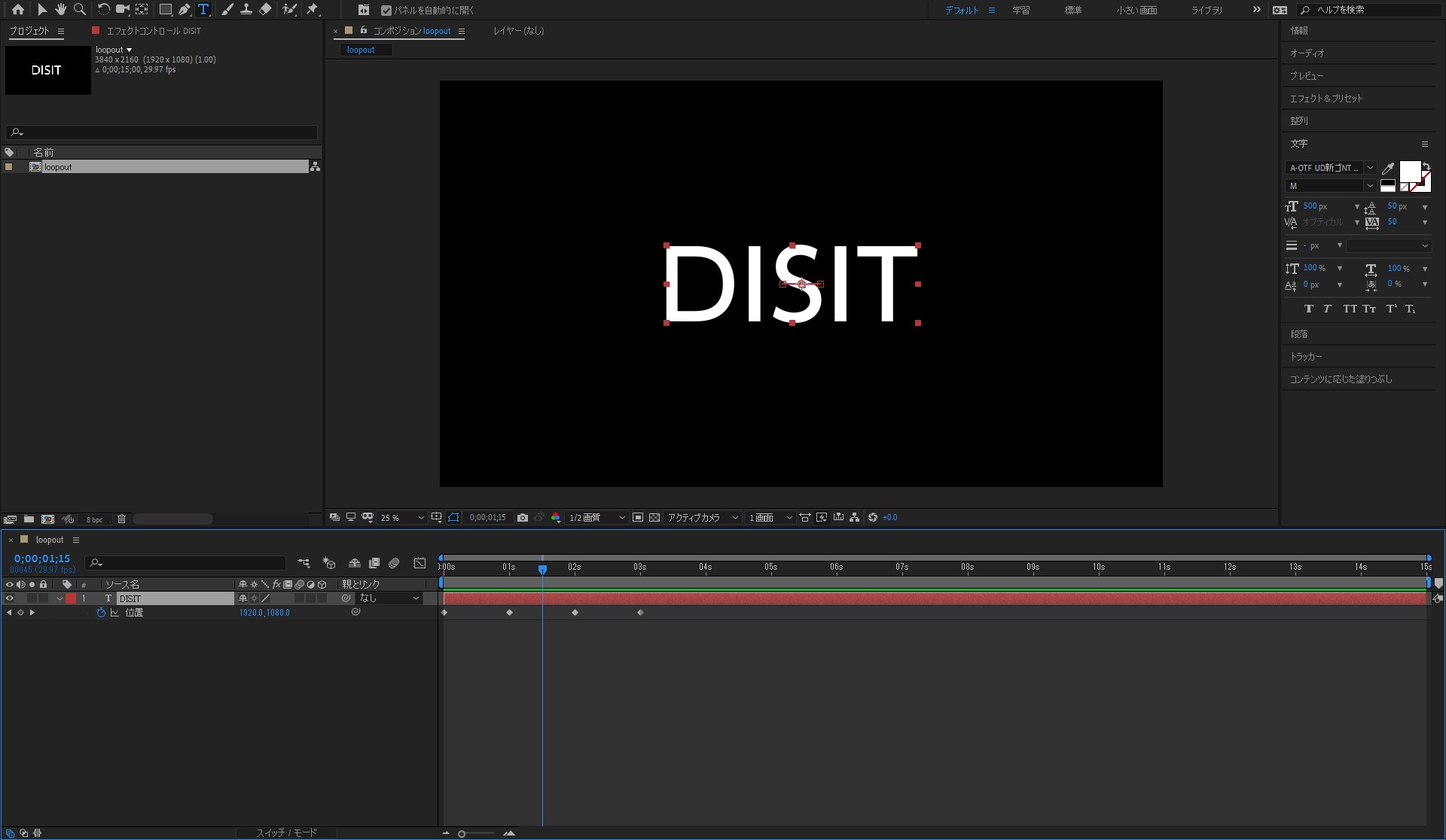Open the 情報 panel
This screenshot has width=1446, height=840.
[x=1299, y=31]
